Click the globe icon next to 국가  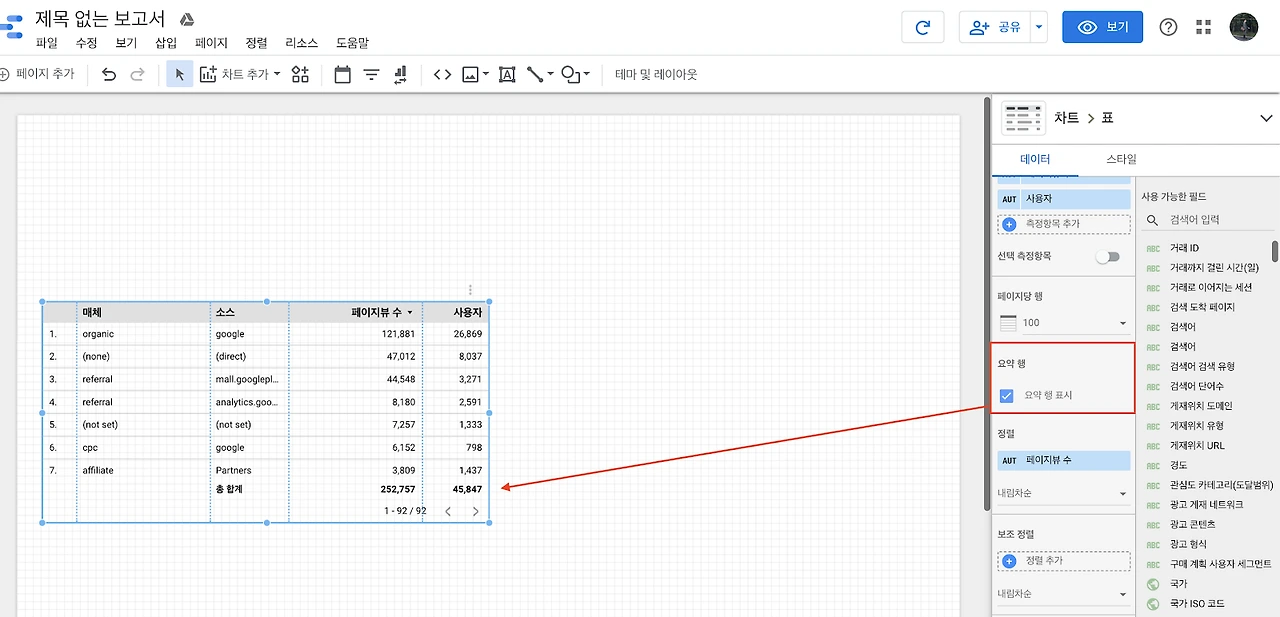tap(1153, 584)
